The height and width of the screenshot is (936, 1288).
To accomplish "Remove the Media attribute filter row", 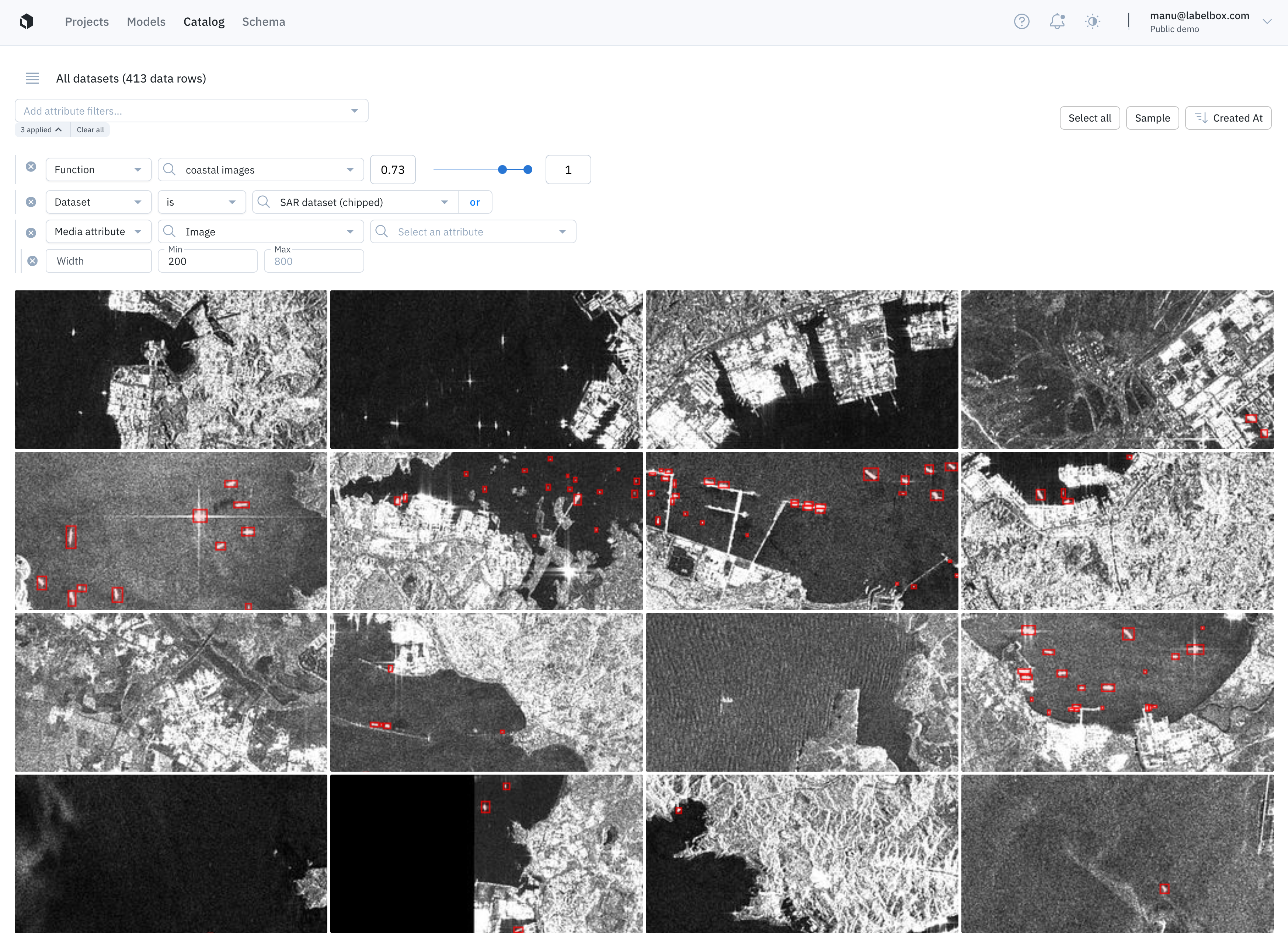I will pos(31,233).
